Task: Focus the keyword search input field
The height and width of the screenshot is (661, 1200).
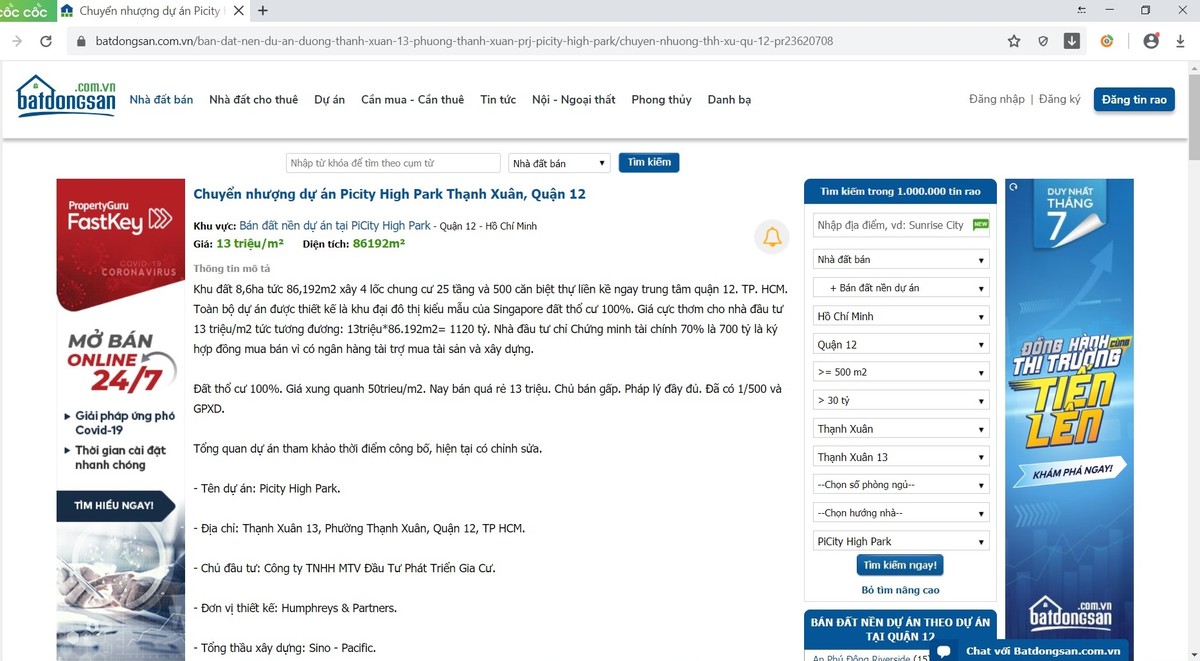Action: (393, 163)
